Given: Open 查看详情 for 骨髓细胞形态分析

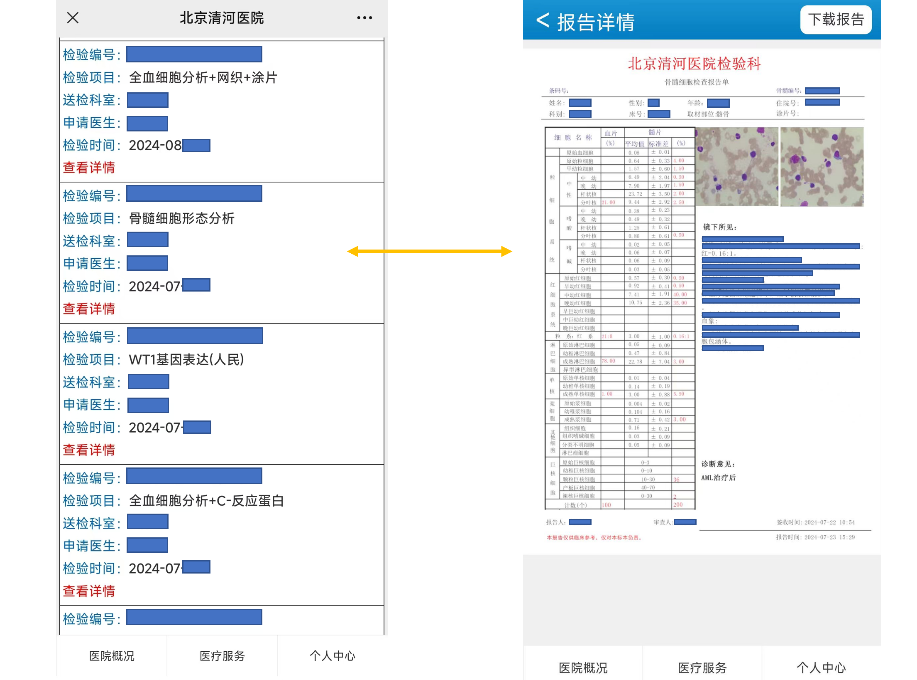Looking at the screenshot, I should 89,309.
